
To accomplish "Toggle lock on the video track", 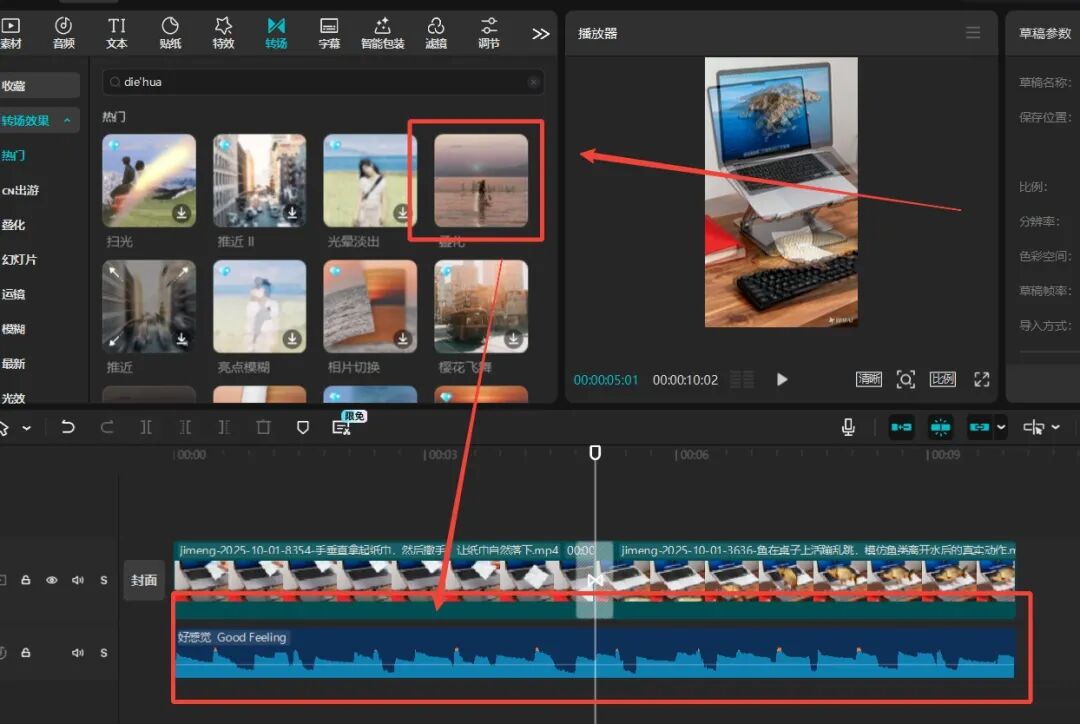I will point(26,580).
